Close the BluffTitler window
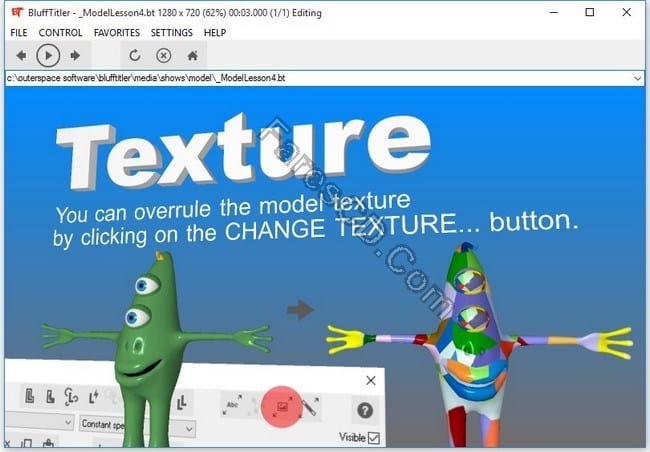Image resolution: width=650 pixels, height=452 pixels. click(626, 12)
